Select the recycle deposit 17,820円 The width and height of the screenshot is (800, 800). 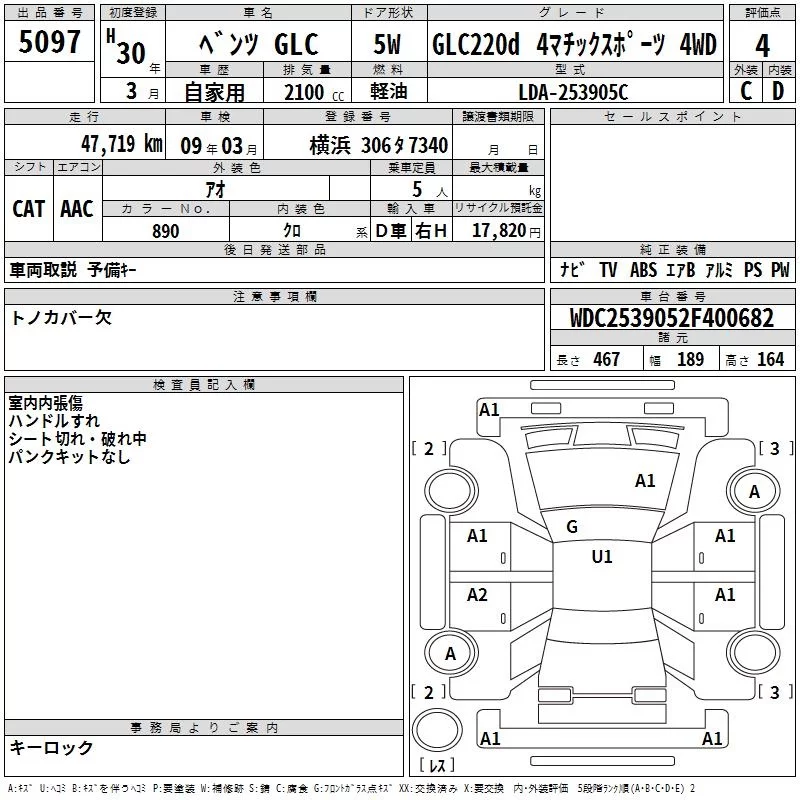coord(506,231)
